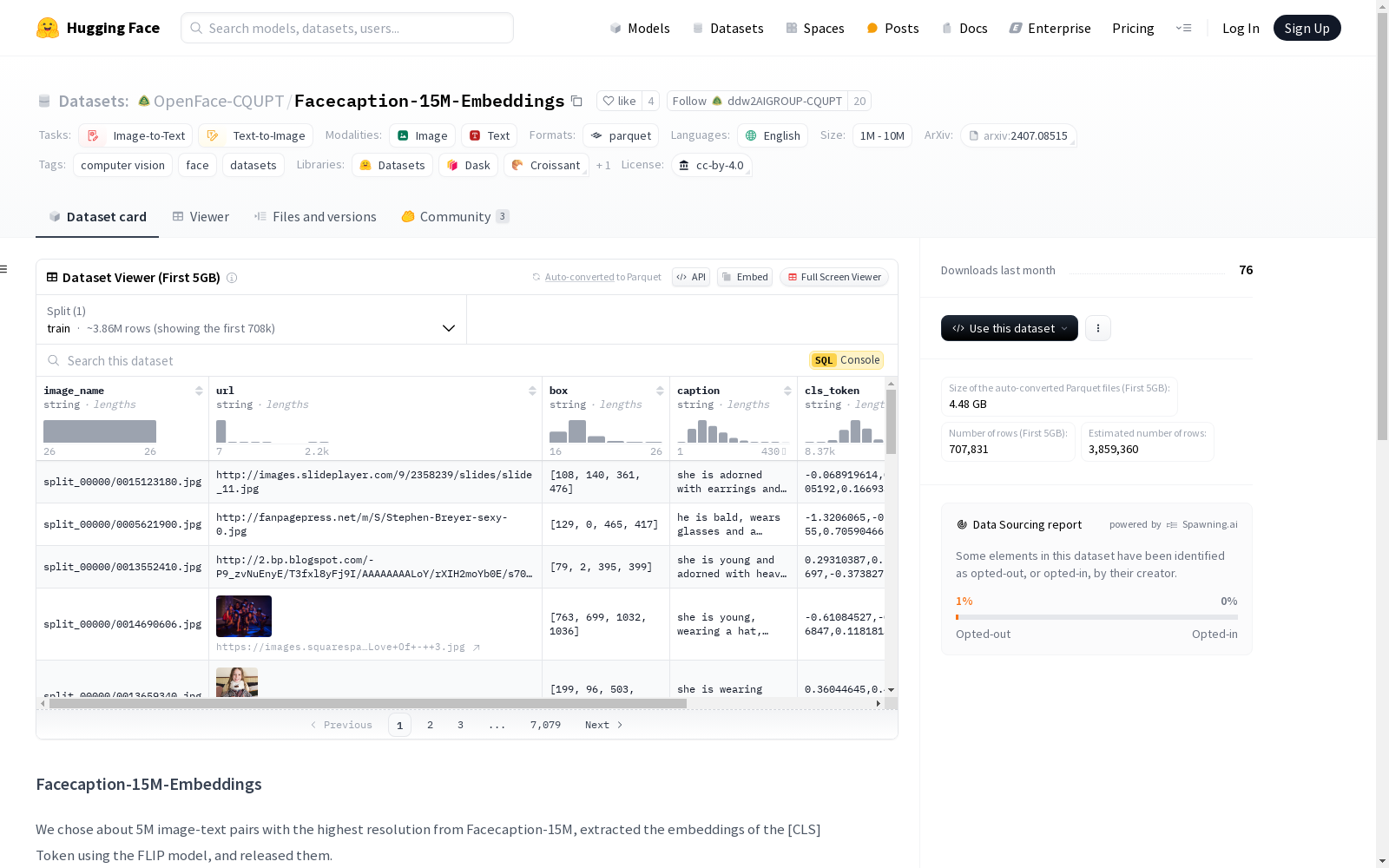Open the Files and versions tab
Screen dimensions: 1389x868
coord(315,217)
